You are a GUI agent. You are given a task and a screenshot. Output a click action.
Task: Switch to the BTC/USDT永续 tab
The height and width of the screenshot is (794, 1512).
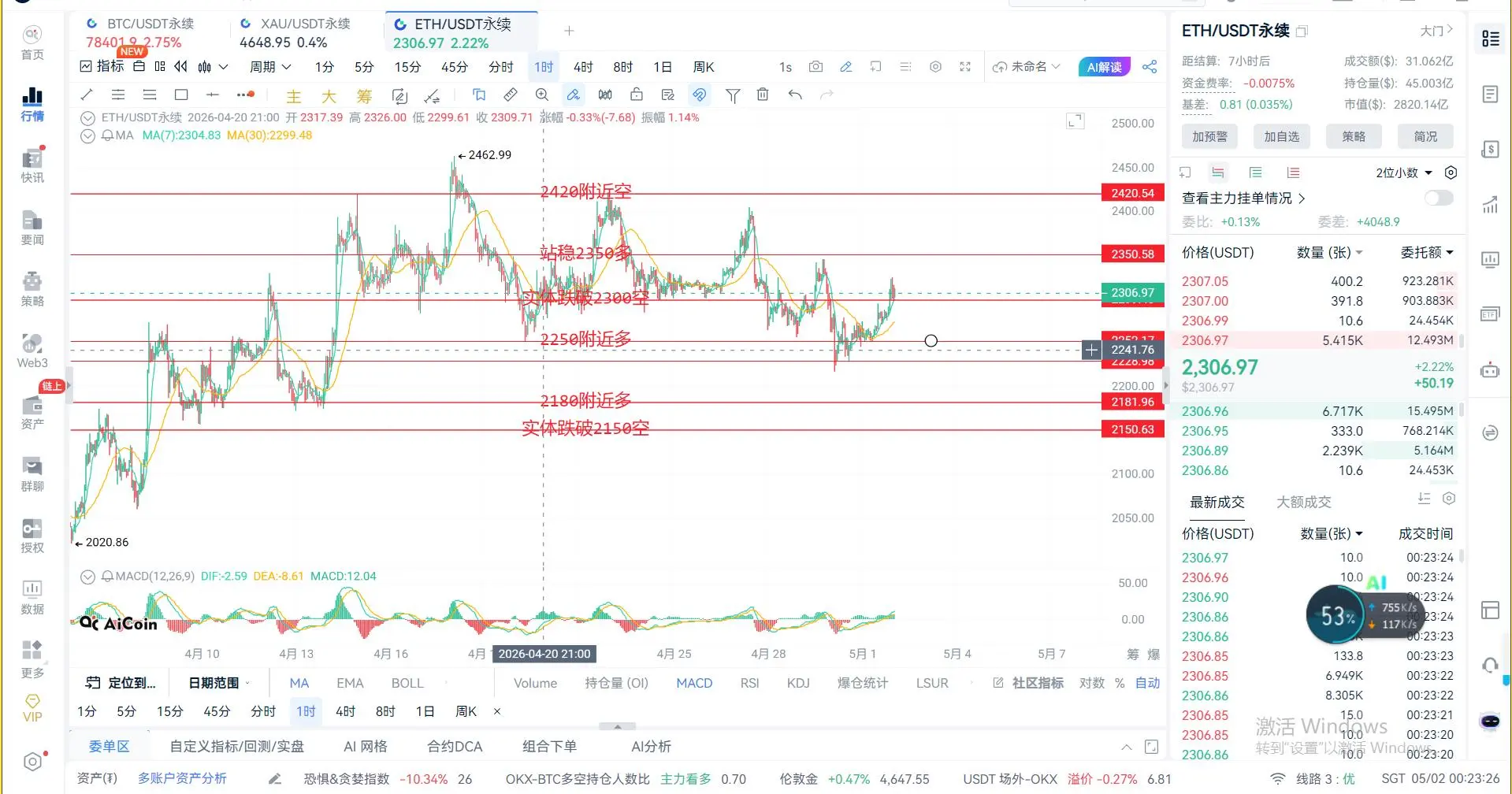coord(150,32)
